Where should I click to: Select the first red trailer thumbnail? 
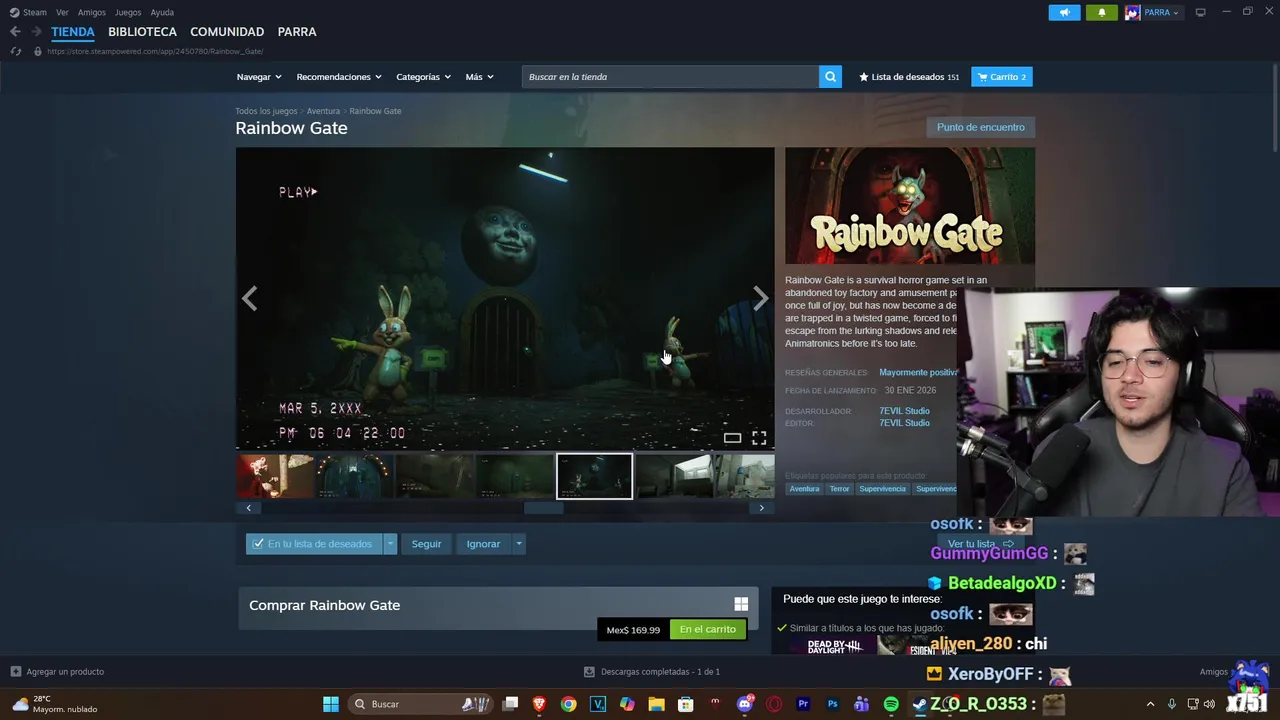pyautogui.click(x=275, y=476)
